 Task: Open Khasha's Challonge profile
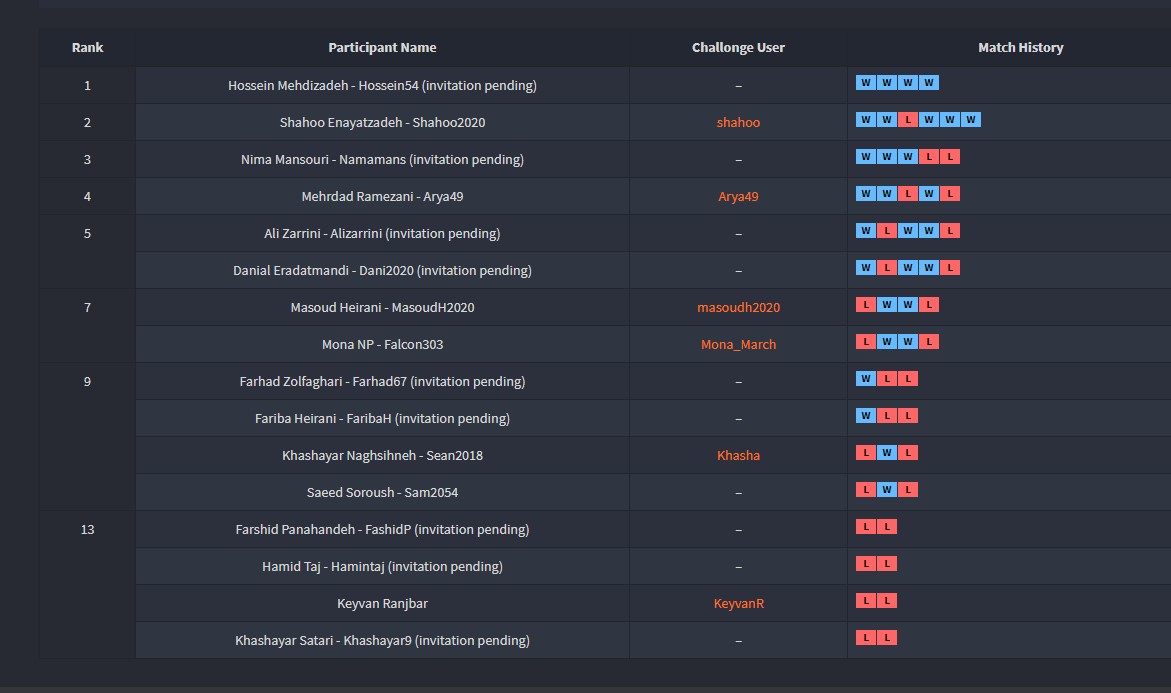[x=738, y=455]
